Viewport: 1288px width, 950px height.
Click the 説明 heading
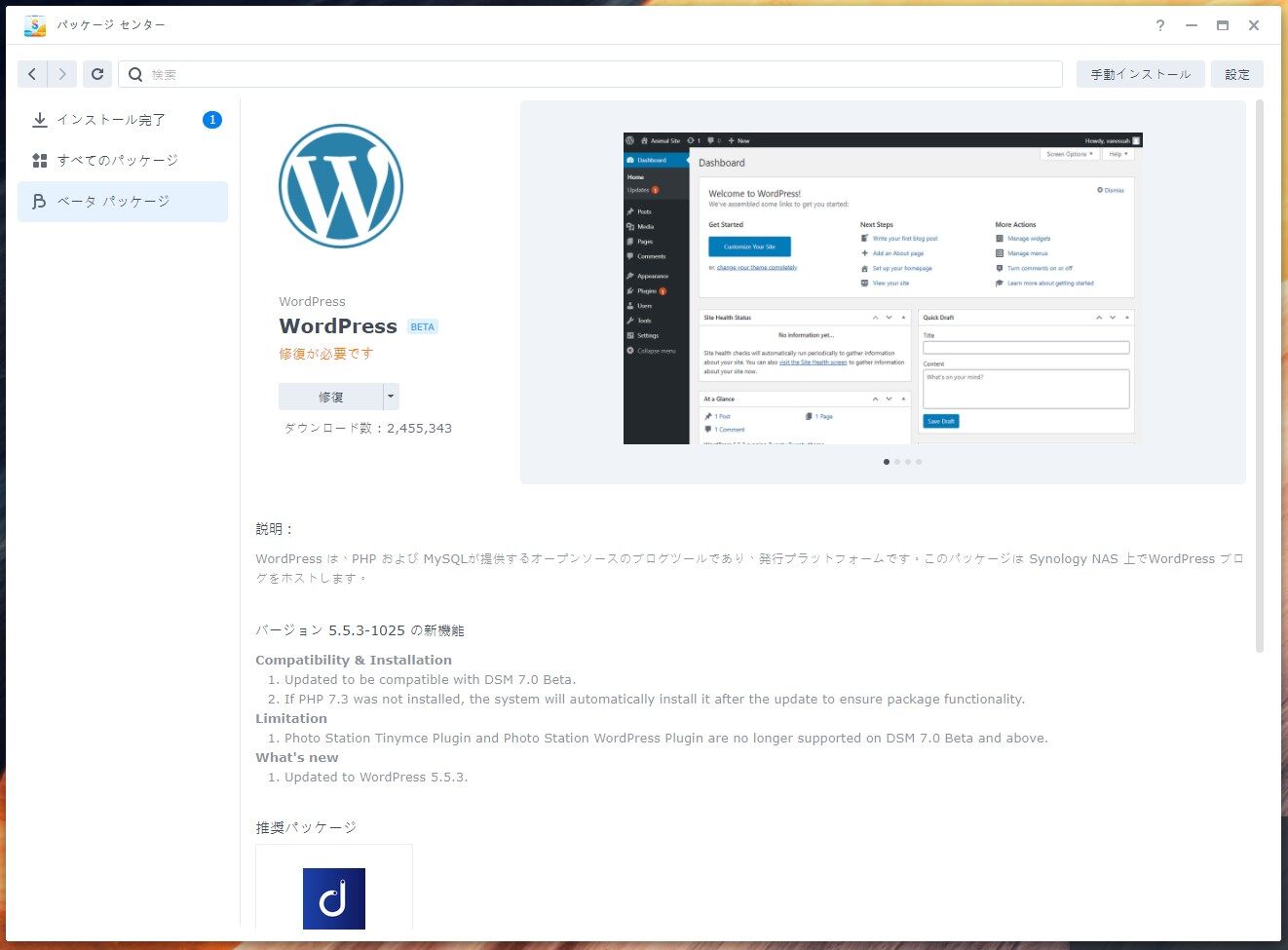click(x=275, y=529)
